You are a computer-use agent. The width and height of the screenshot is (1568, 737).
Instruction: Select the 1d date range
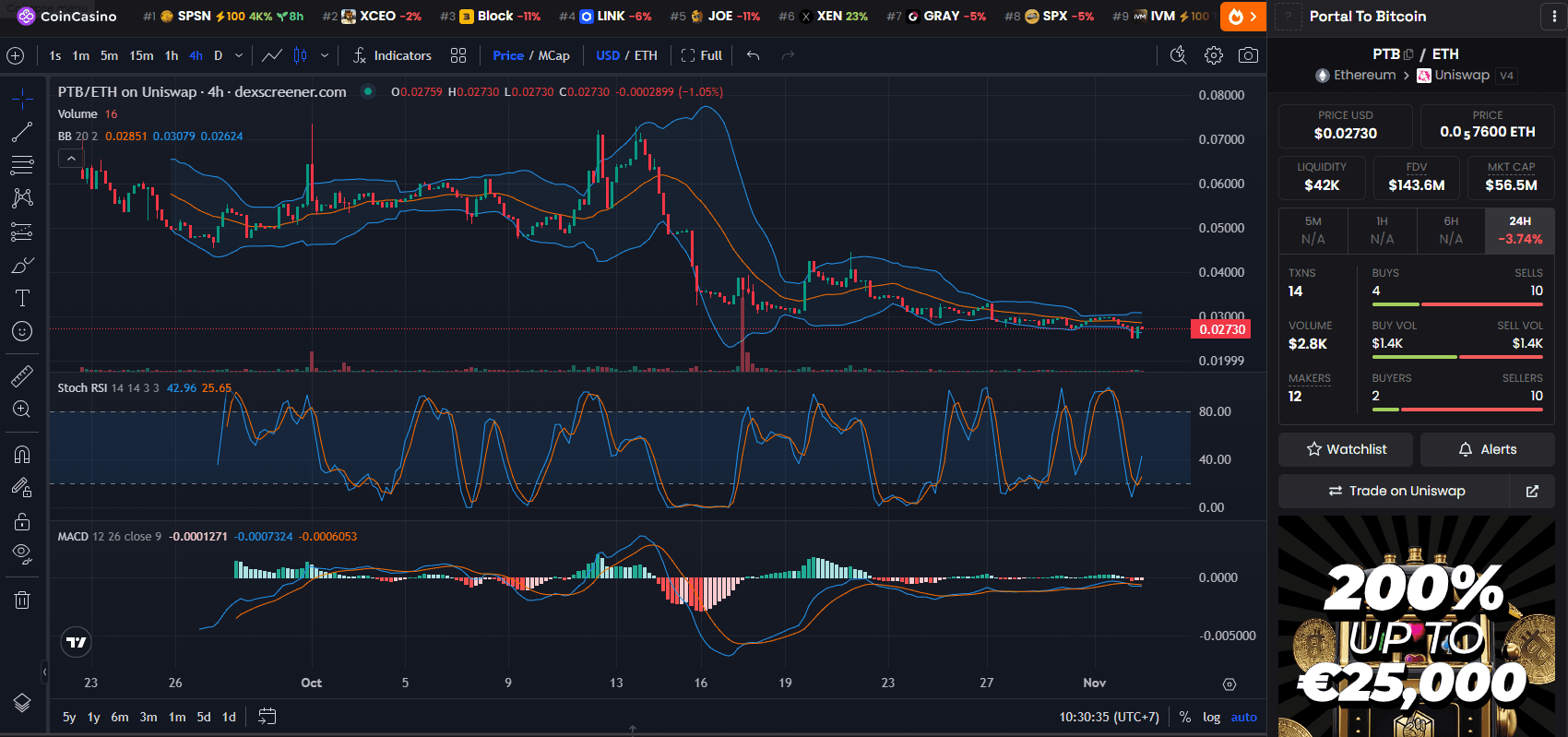pyautogui.click(x=229, y=717)
